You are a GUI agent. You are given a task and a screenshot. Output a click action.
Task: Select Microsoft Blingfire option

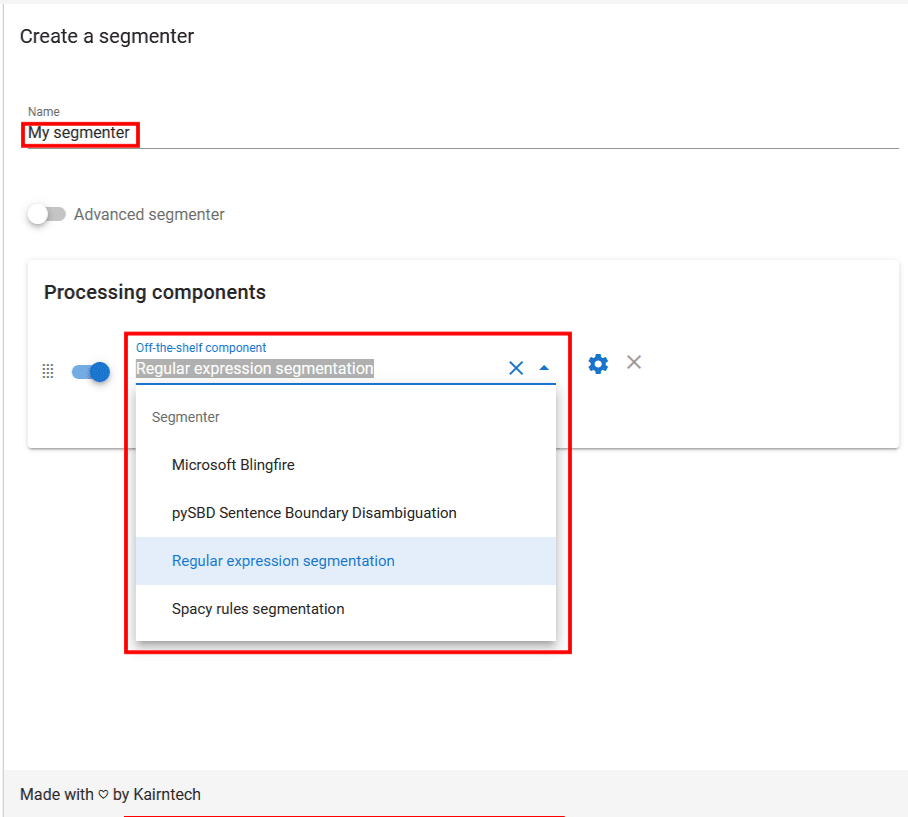coord(233,465)
